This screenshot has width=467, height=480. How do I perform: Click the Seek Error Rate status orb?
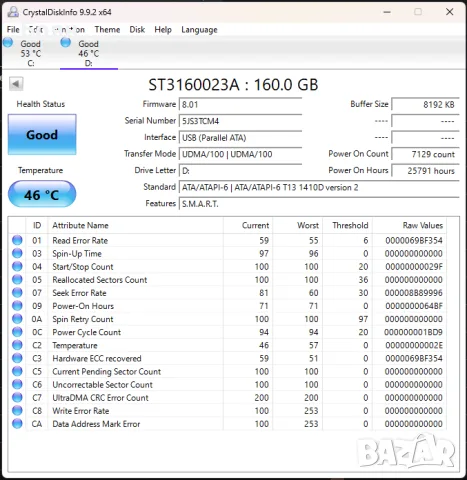17,293
